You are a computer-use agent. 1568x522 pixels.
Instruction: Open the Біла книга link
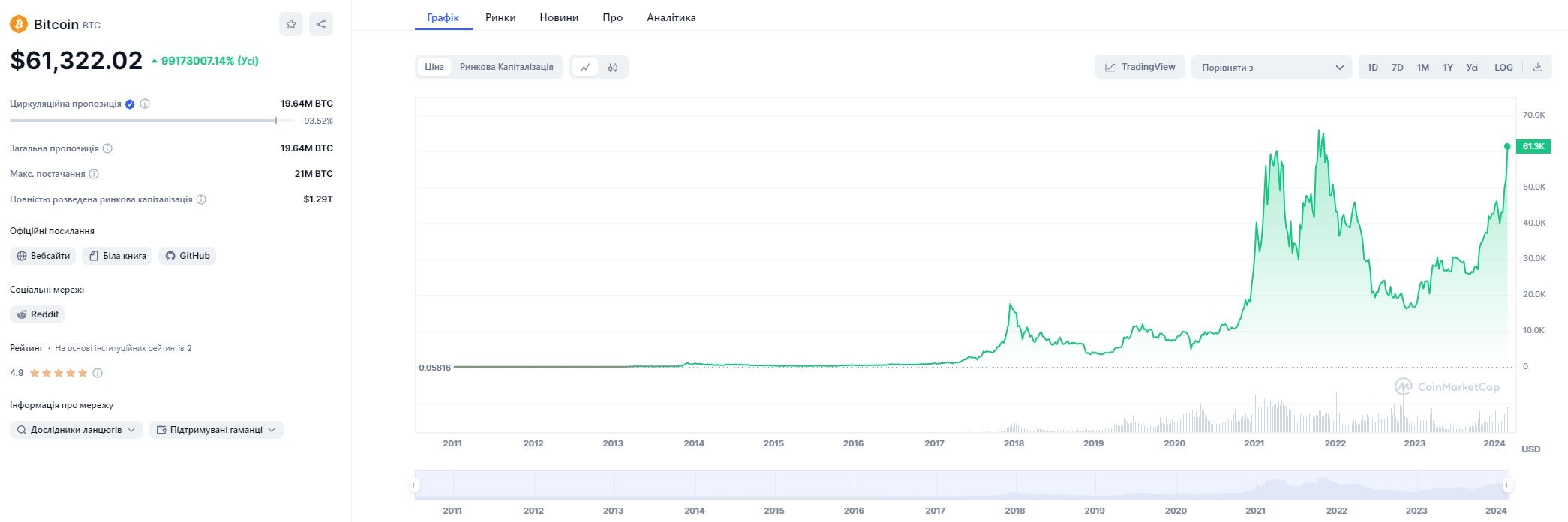117,256
